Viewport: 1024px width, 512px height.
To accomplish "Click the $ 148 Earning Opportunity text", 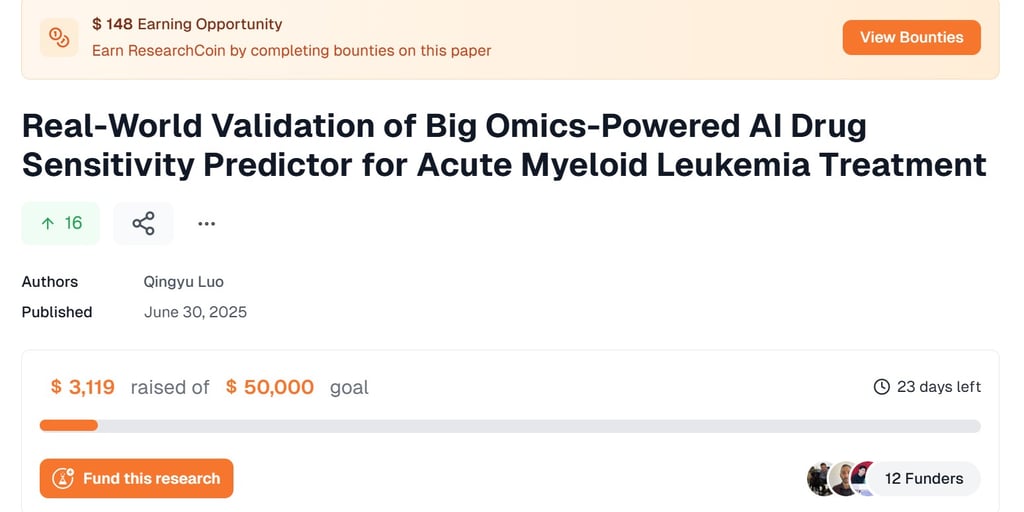I will tap(187, 24).
